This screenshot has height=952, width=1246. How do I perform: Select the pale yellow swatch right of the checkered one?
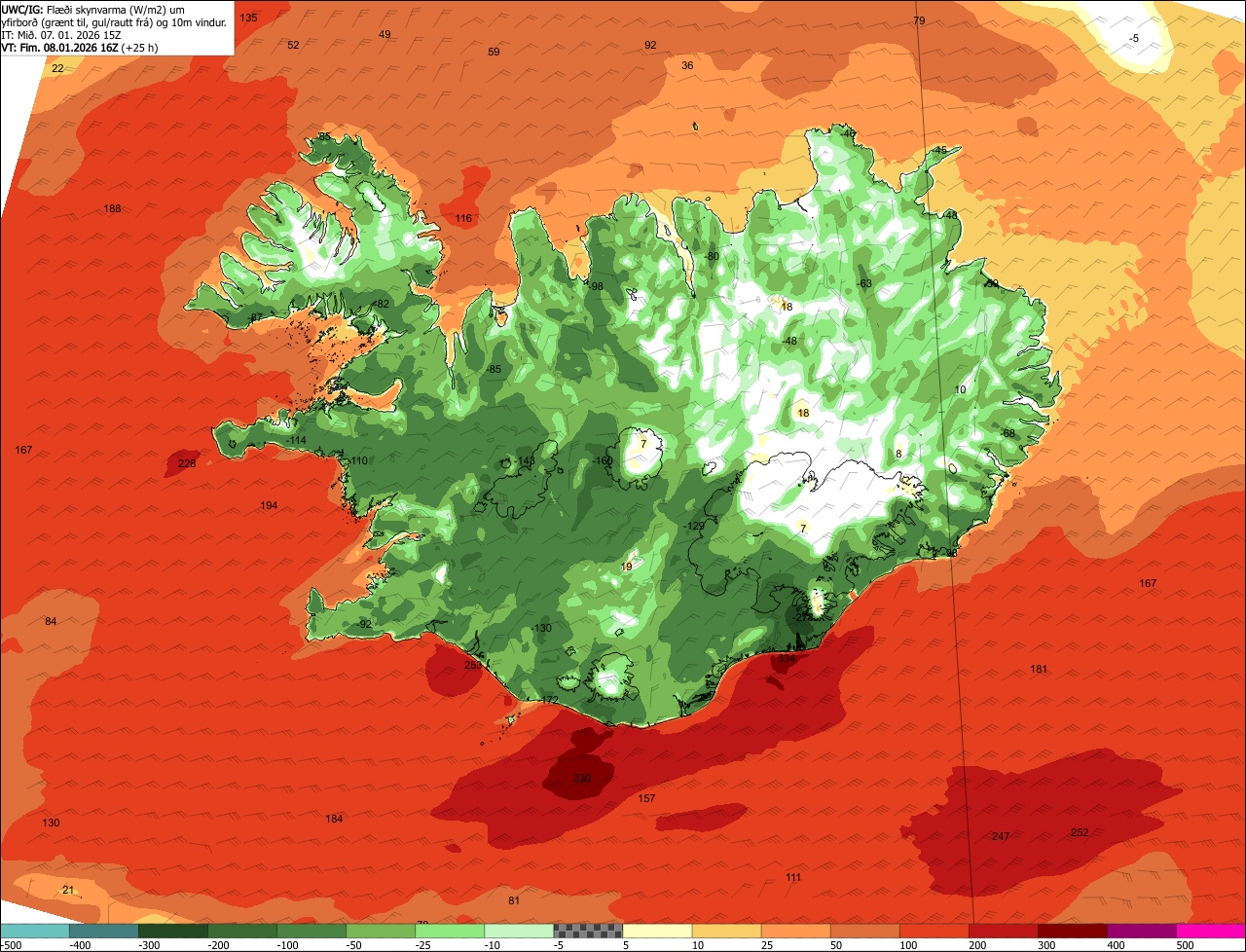click(657, 931)
